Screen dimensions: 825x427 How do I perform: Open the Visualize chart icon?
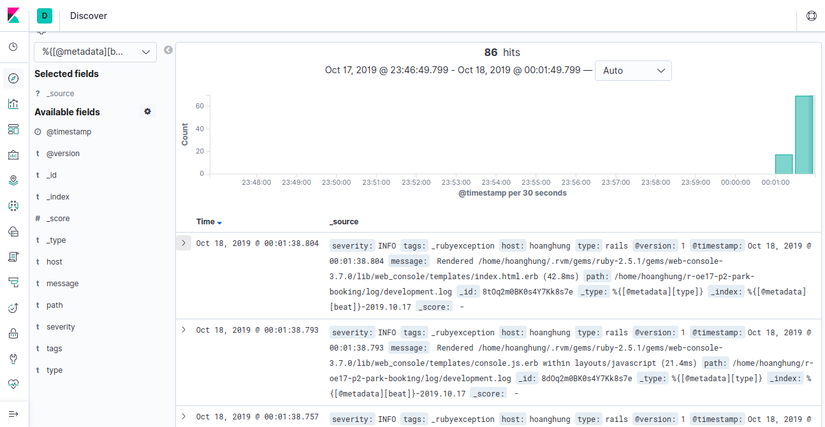point(14,104)
